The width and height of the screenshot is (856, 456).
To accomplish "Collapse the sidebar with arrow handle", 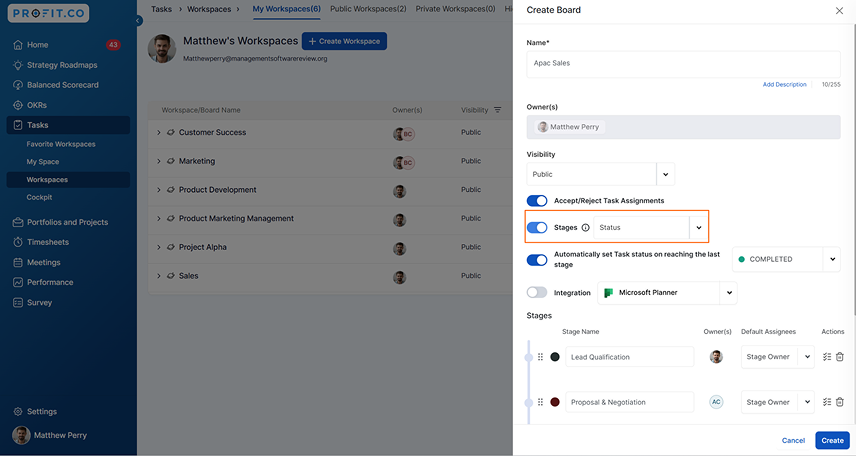I will (x=138, y=21).
